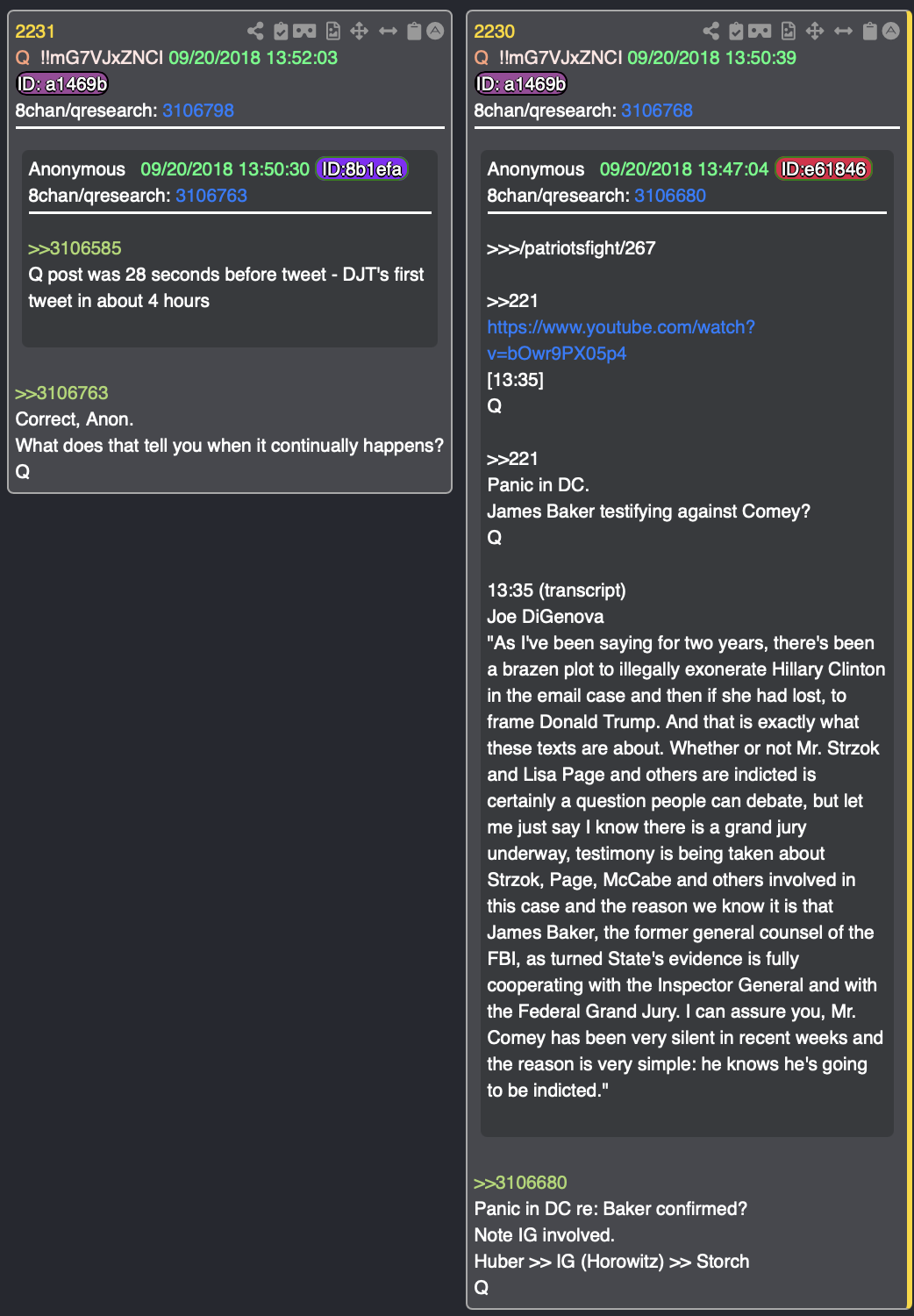Collapse post 2230 with the circled up-arrow
The width and height of the screenshot is (914, 1316).
891,32
